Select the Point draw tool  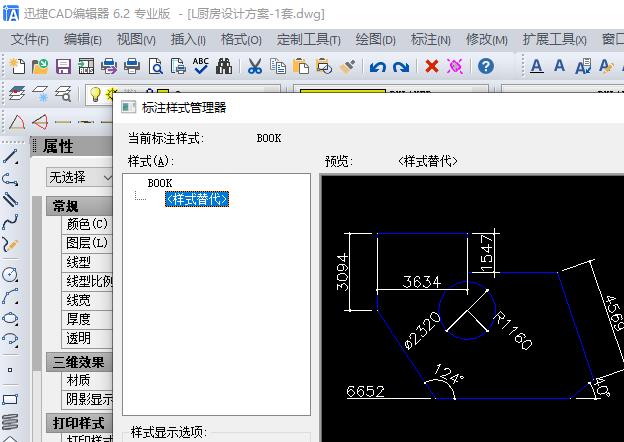[10, 370]
